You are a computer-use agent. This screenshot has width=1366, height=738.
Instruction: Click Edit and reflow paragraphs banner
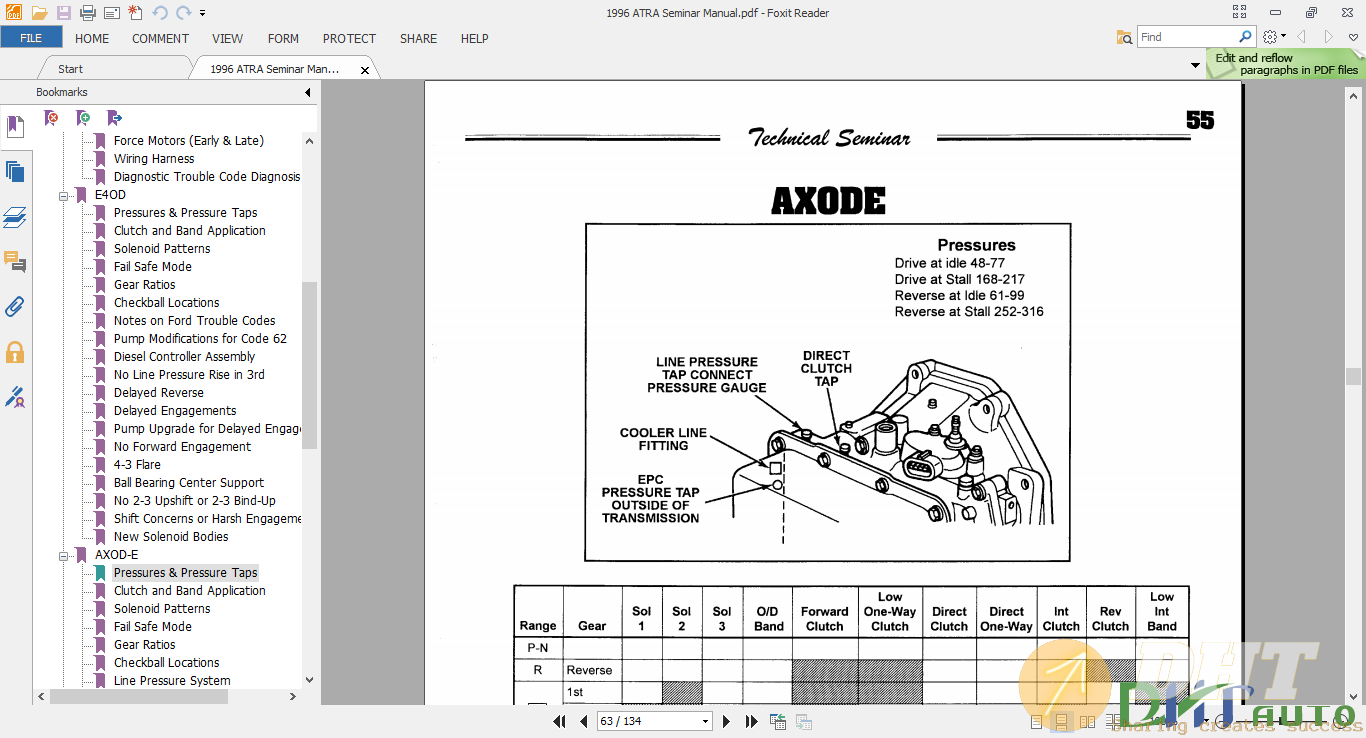[x=1286, y=64]
